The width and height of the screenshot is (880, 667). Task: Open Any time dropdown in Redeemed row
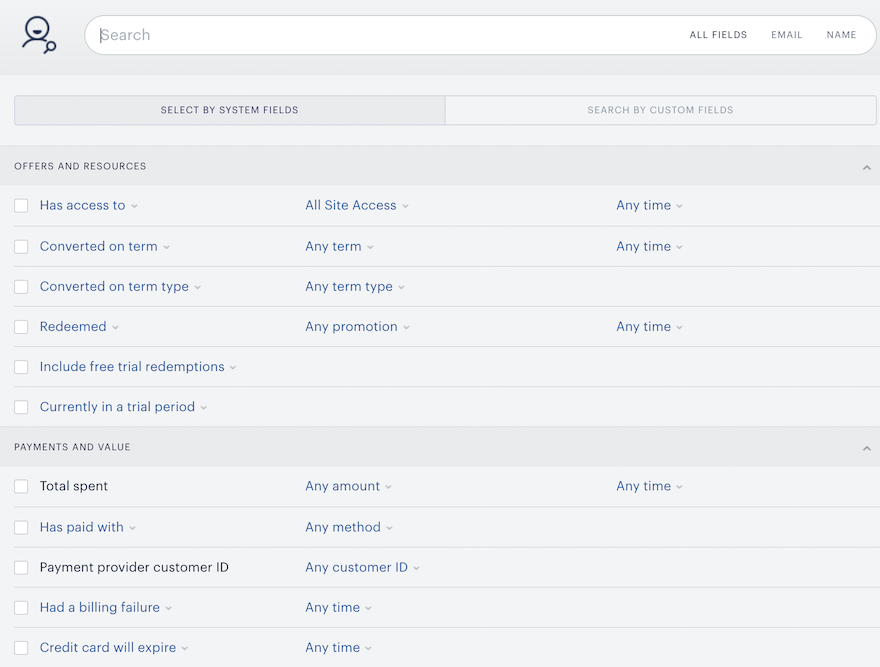coord(649,327)
